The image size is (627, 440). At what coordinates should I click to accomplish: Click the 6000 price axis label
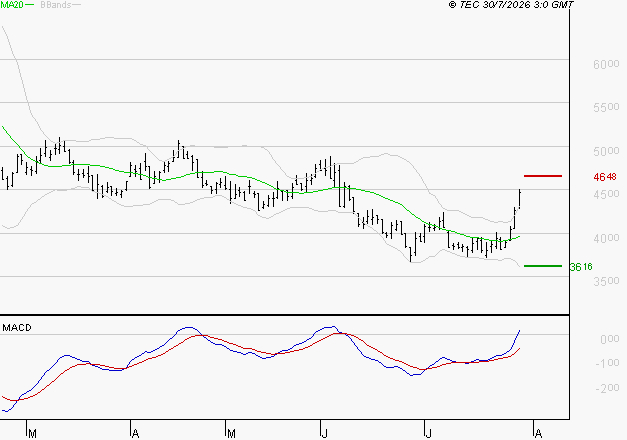pos(606,64)
